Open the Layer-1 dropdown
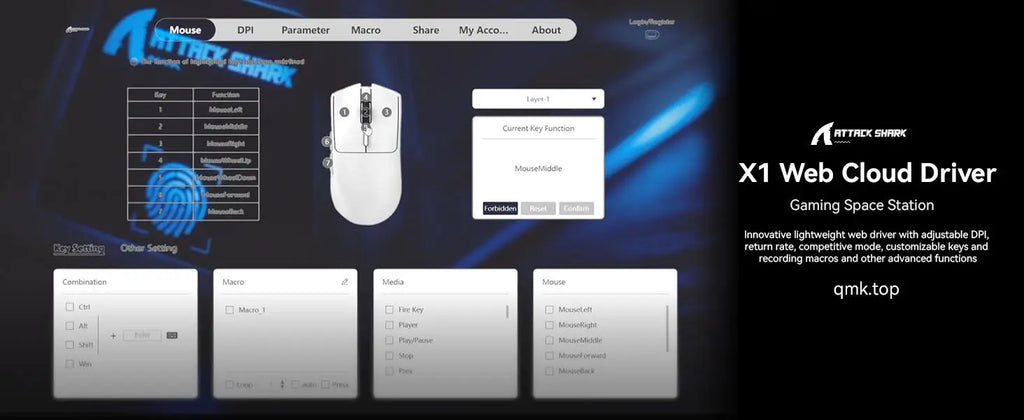 click(x=538, y=99)
